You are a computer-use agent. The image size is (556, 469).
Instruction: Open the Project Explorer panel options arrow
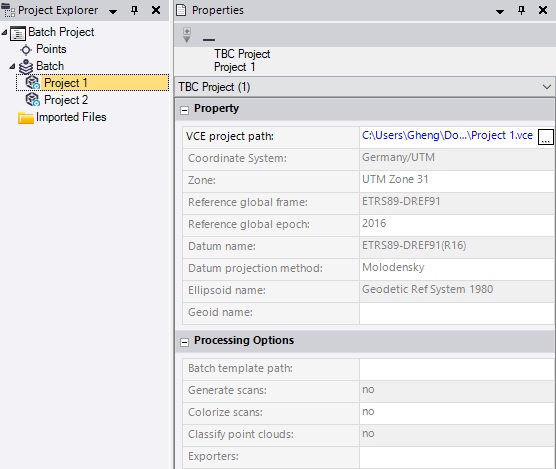(113, 12)
